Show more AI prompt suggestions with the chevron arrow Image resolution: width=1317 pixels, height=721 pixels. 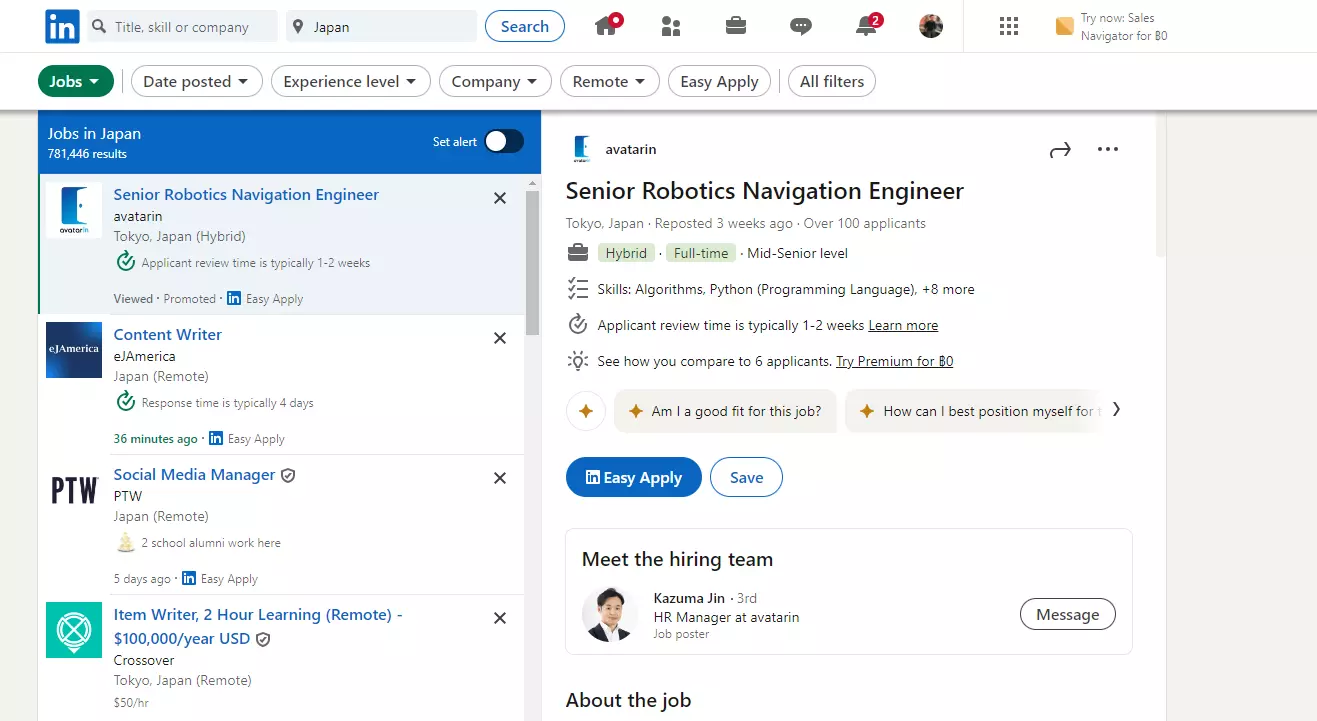[1116, 410]
